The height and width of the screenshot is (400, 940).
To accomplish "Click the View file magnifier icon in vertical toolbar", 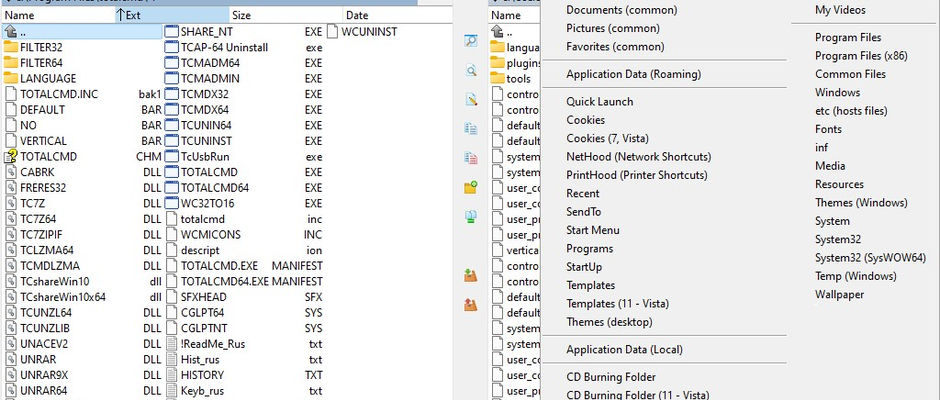I will pos(471,40).
